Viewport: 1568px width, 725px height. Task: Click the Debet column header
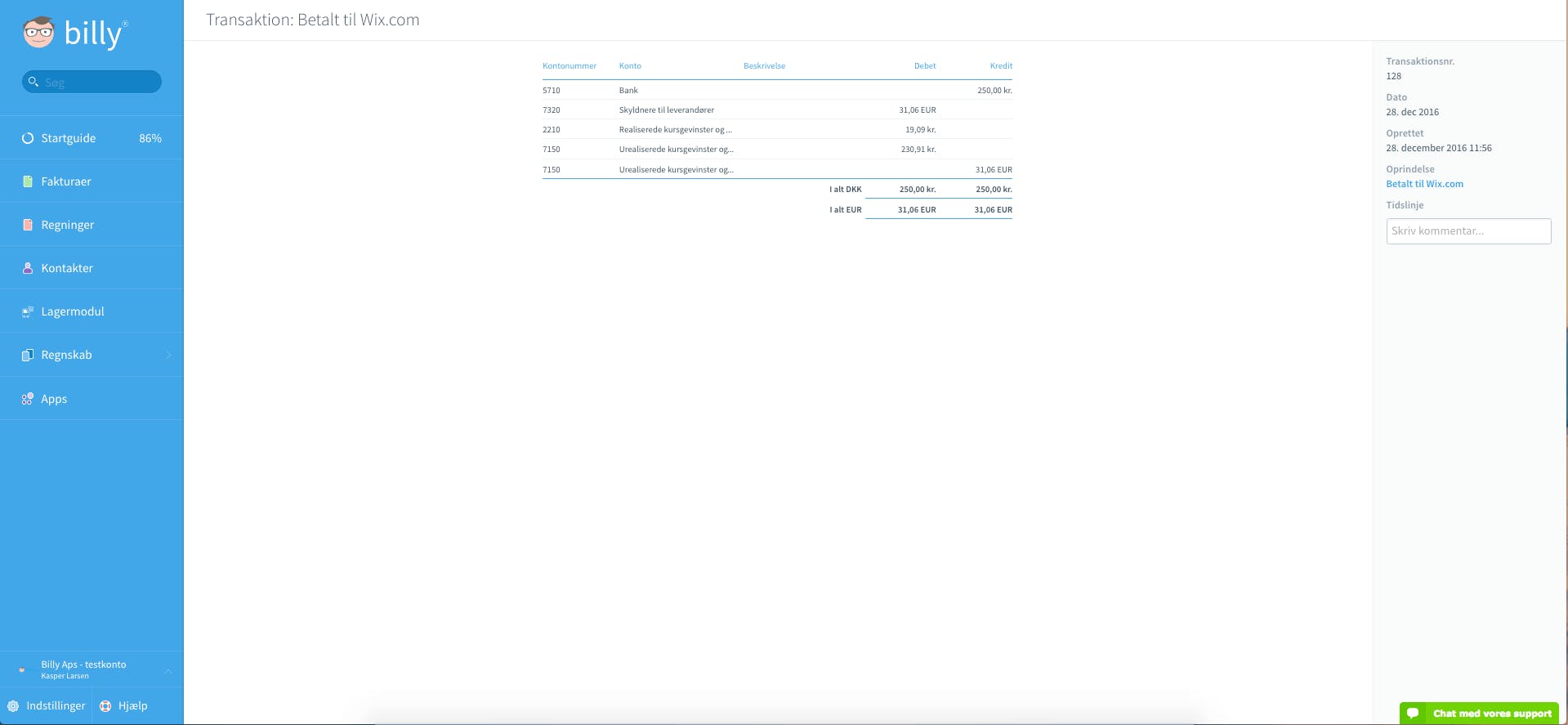(925, 65)
